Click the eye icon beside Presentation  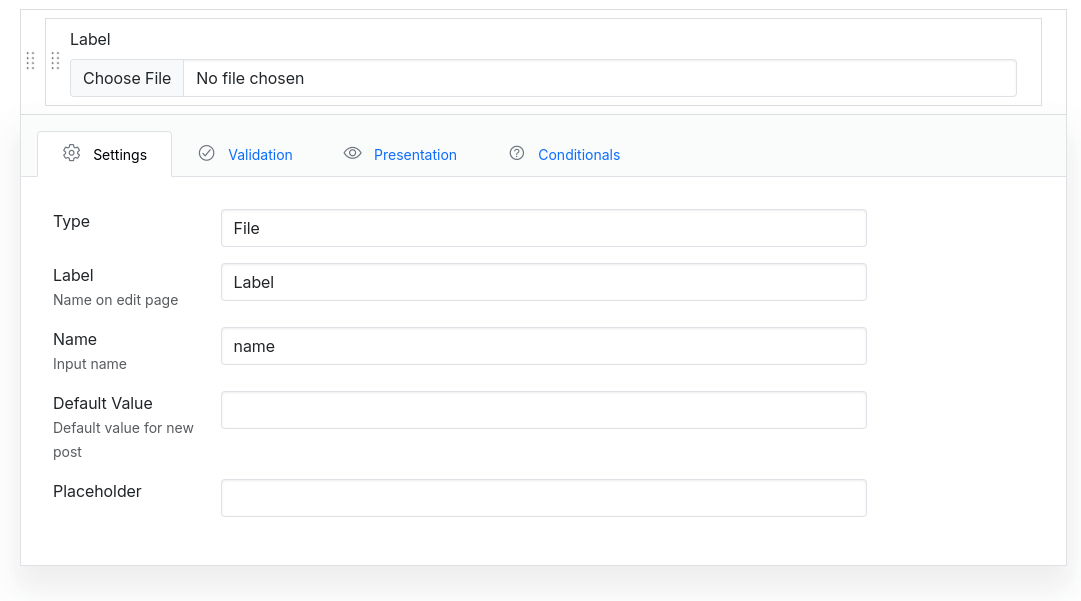point(352,154)
